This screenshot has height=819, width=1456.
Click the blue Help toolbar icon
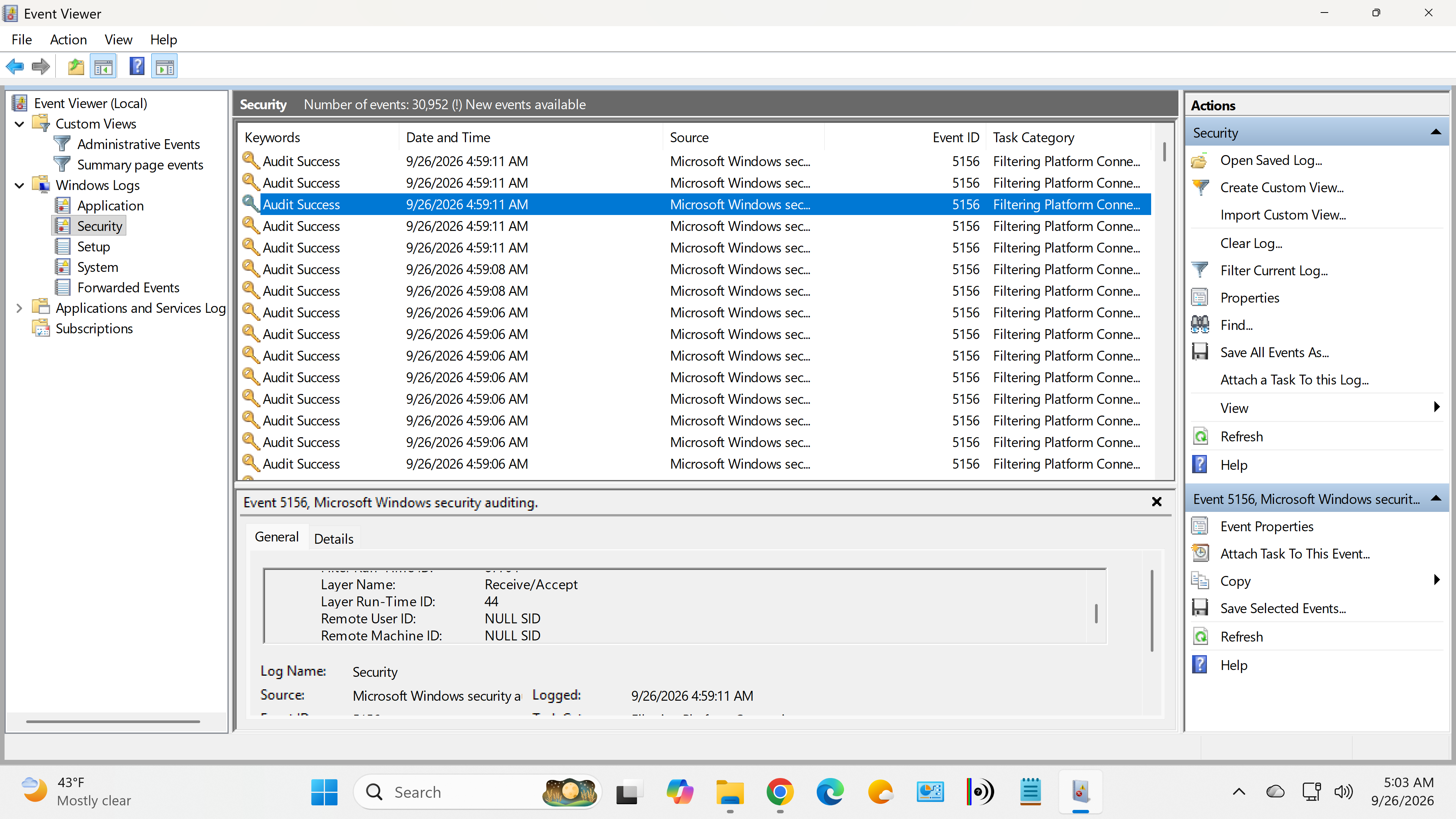[136, 67]
